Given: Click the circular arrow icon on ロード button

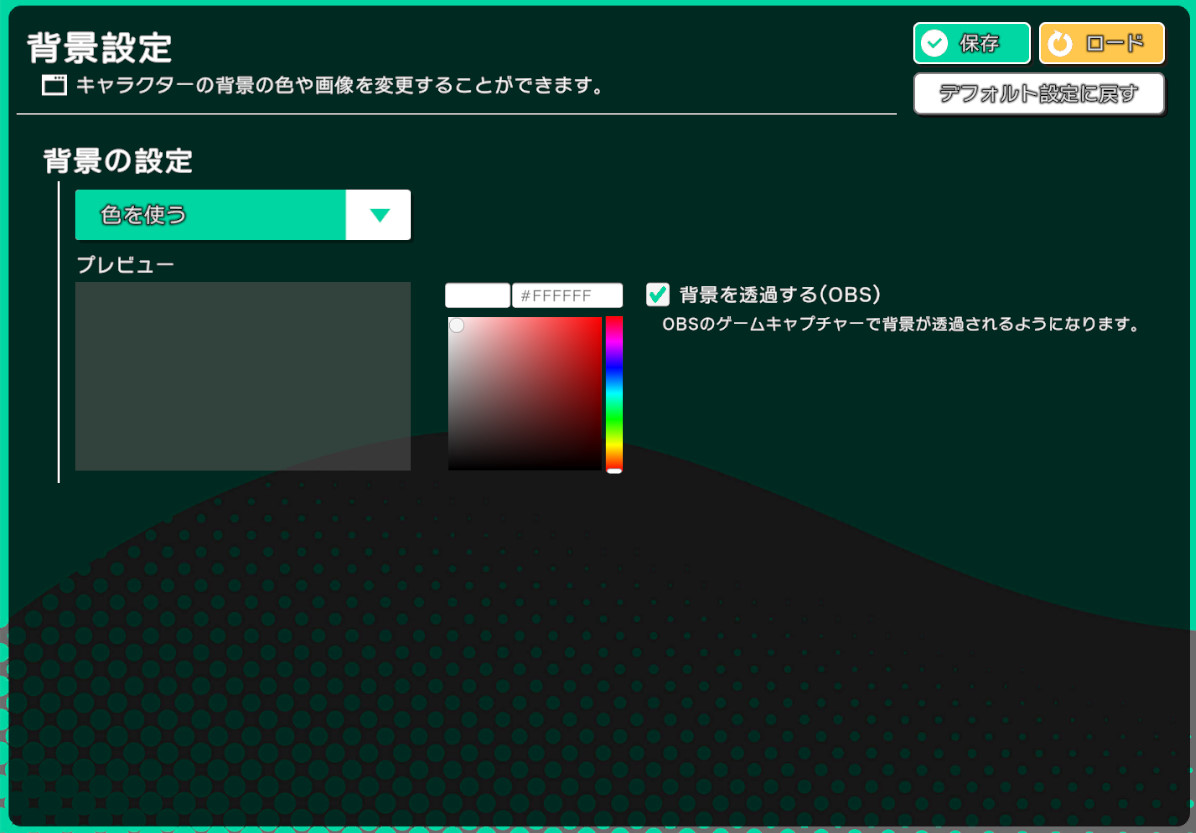Looking at the screenshot, I should tap(1061, 43).
